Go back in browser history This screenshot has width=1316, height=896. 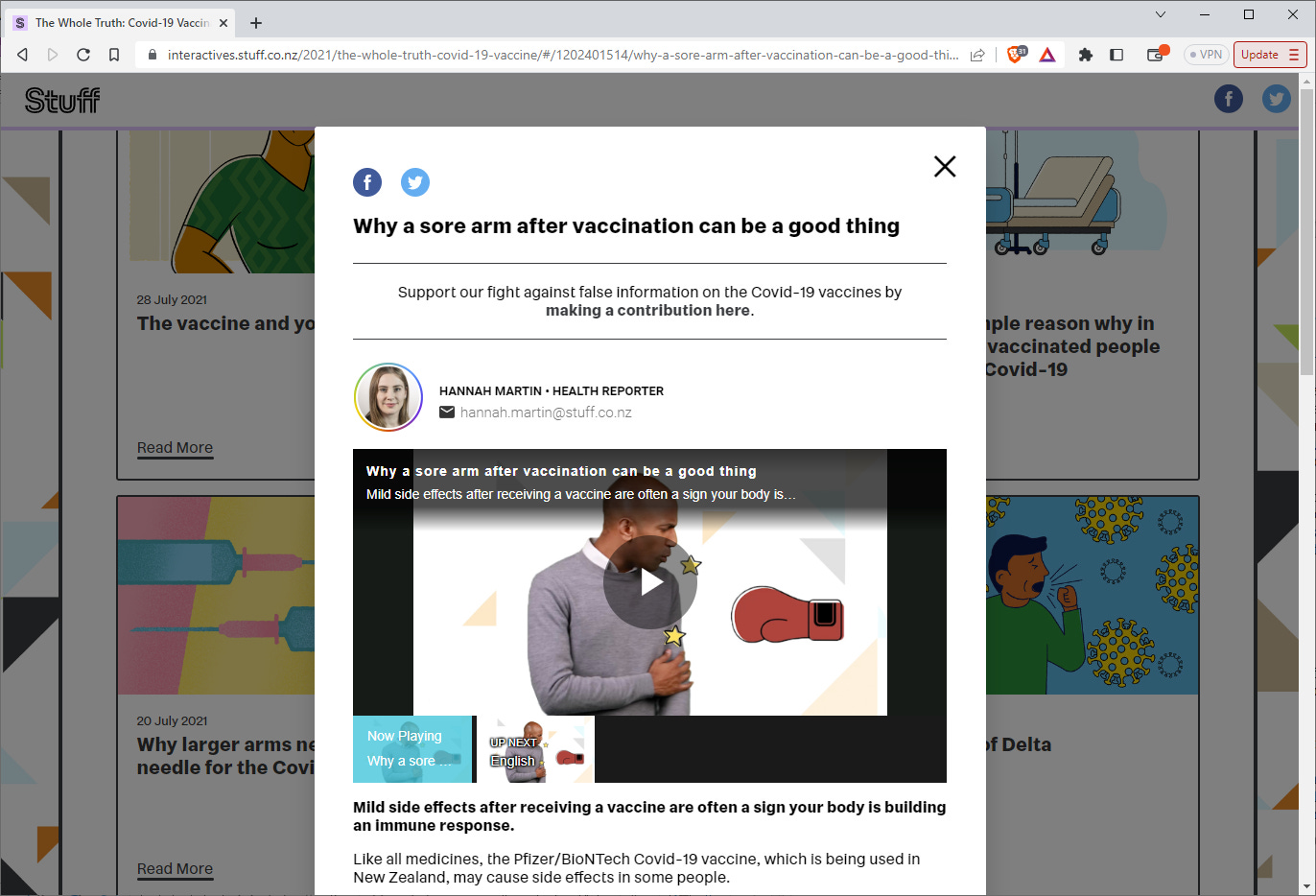coord(23,55)
